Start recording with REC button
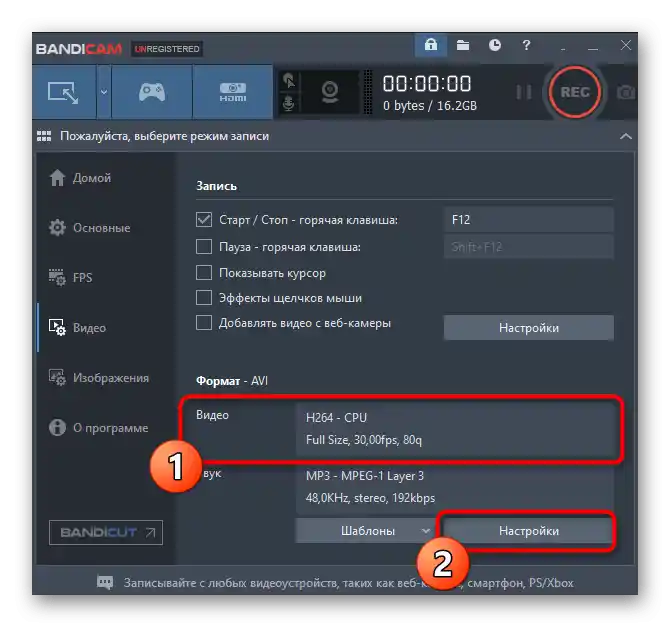This screenshot has height=627, width=670. (575, 92)
